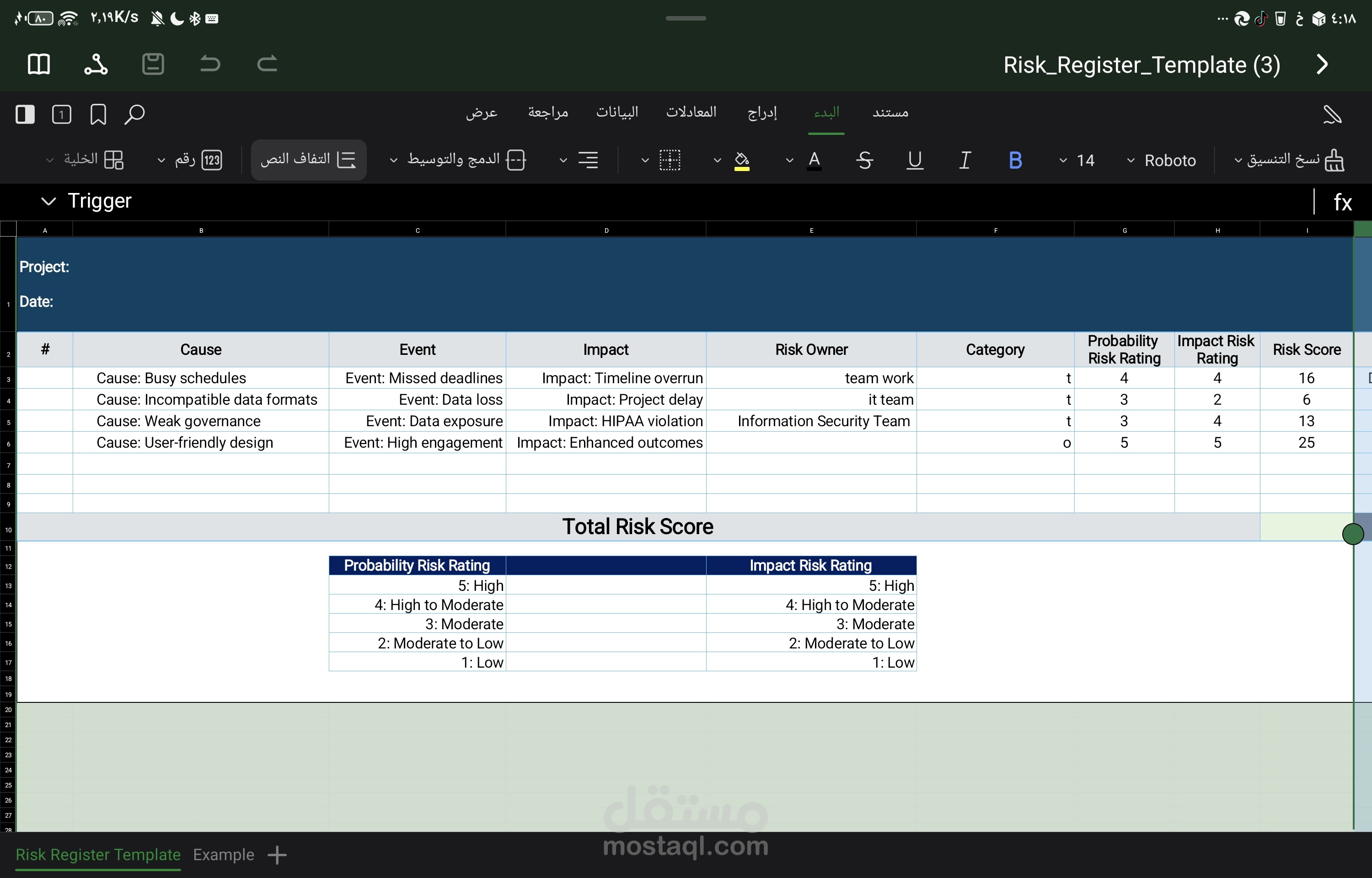This screenshot has height=878, width=1372.
Task: Expand alignment dropdown arrow
Action: tap(563, 160)
